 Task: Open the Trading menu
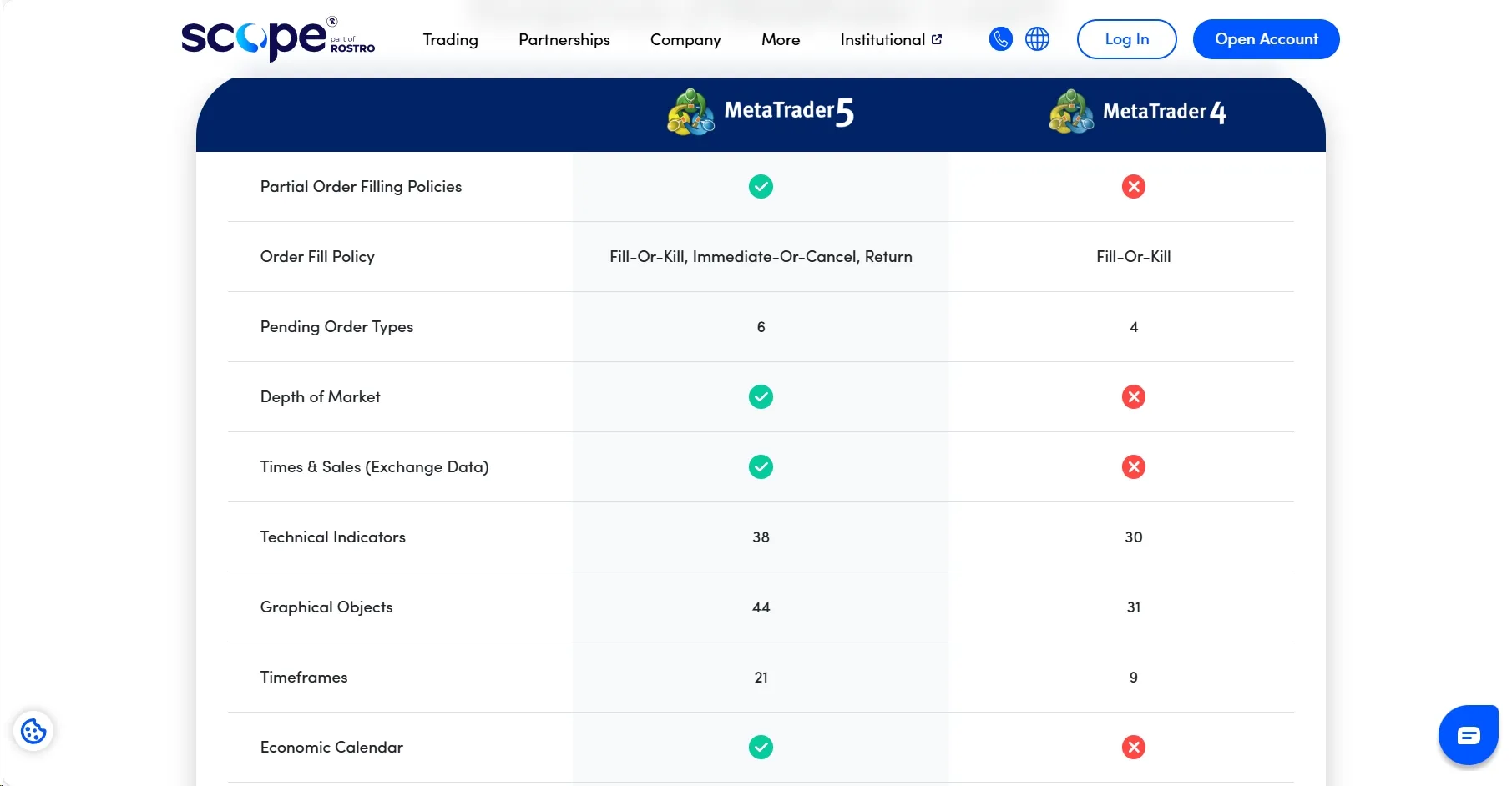(451, 40)
